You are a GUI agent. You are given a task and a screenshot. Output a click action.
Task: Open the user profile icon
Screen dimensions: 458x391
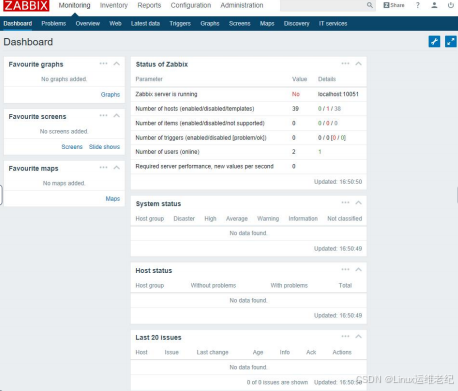434,5
